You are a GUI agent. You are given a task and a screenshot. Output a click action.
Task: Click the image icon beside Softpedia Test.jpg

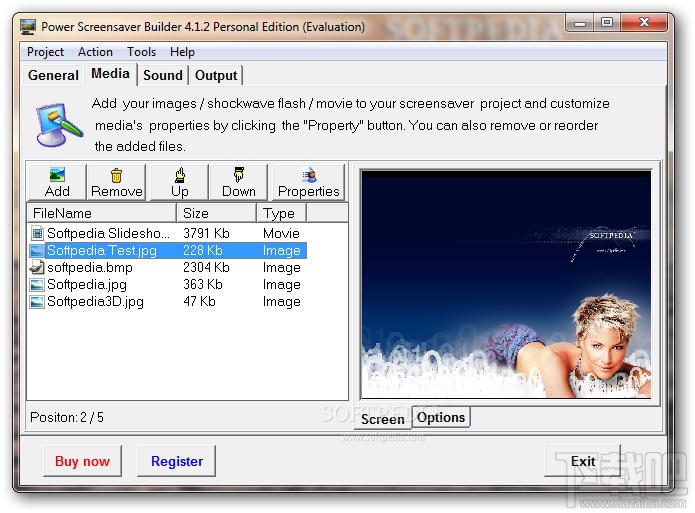[37, 251]
